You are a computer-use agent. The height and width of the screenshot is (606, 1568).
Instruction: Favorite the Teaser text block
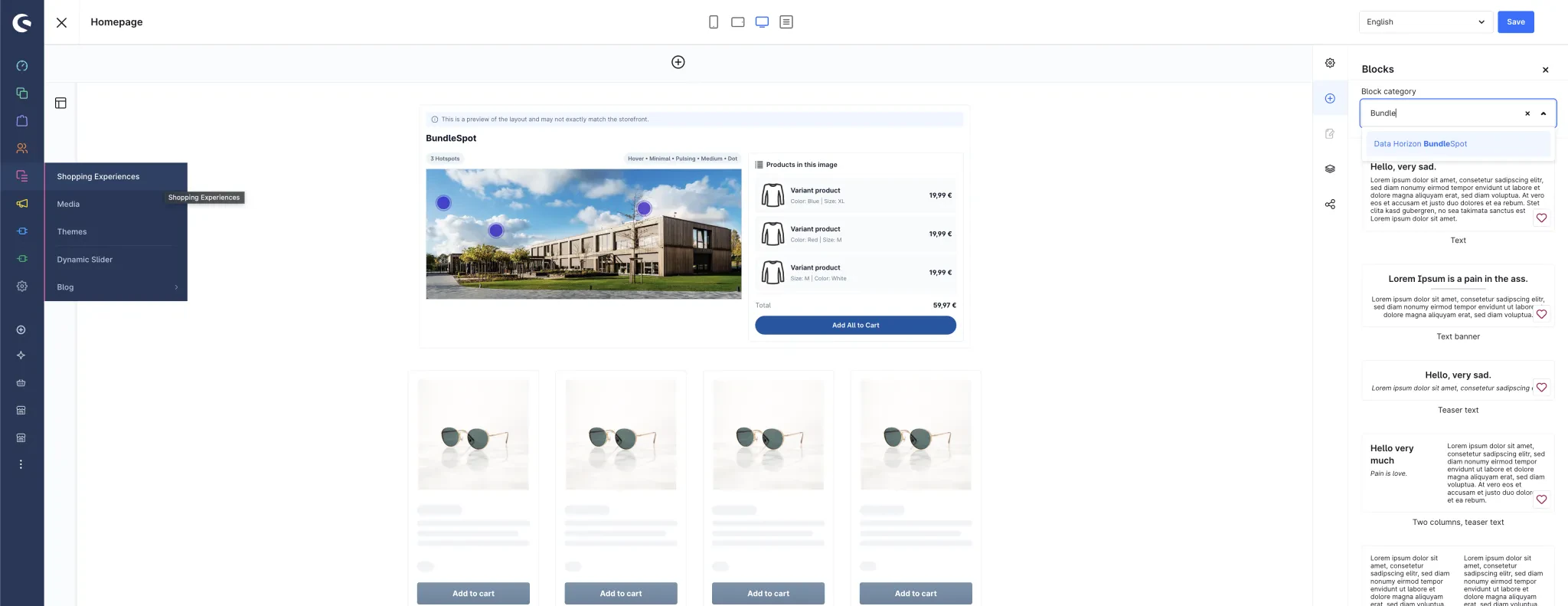pos(1542,388)
